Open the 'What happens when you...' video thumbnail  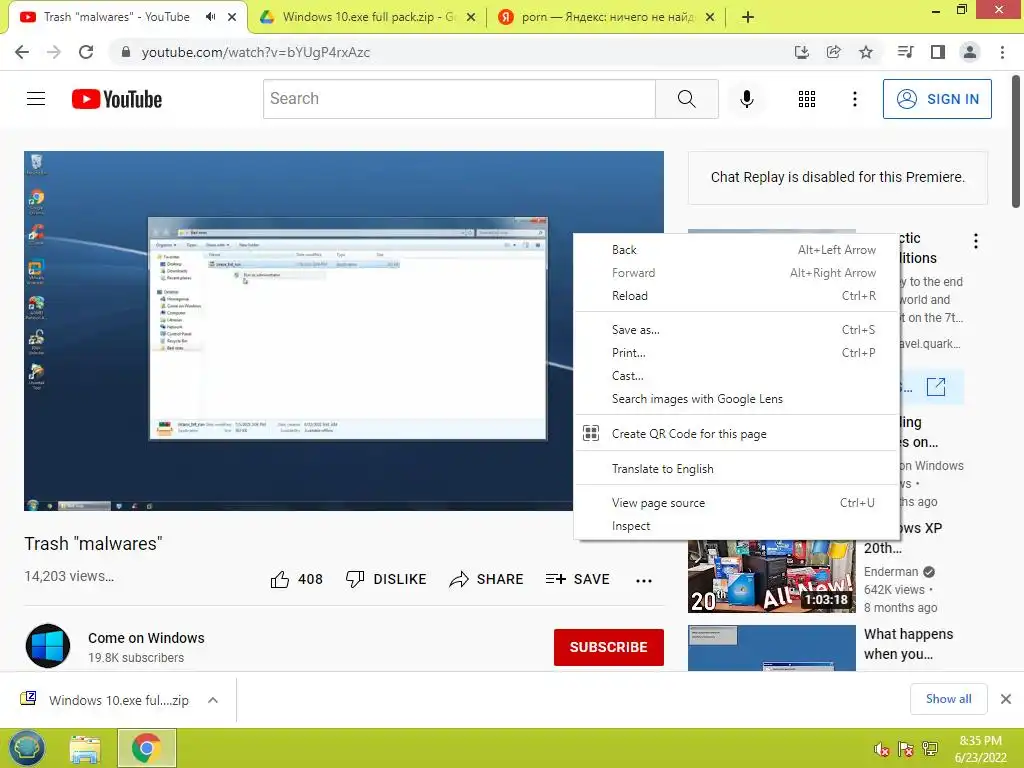coord(771,648)
